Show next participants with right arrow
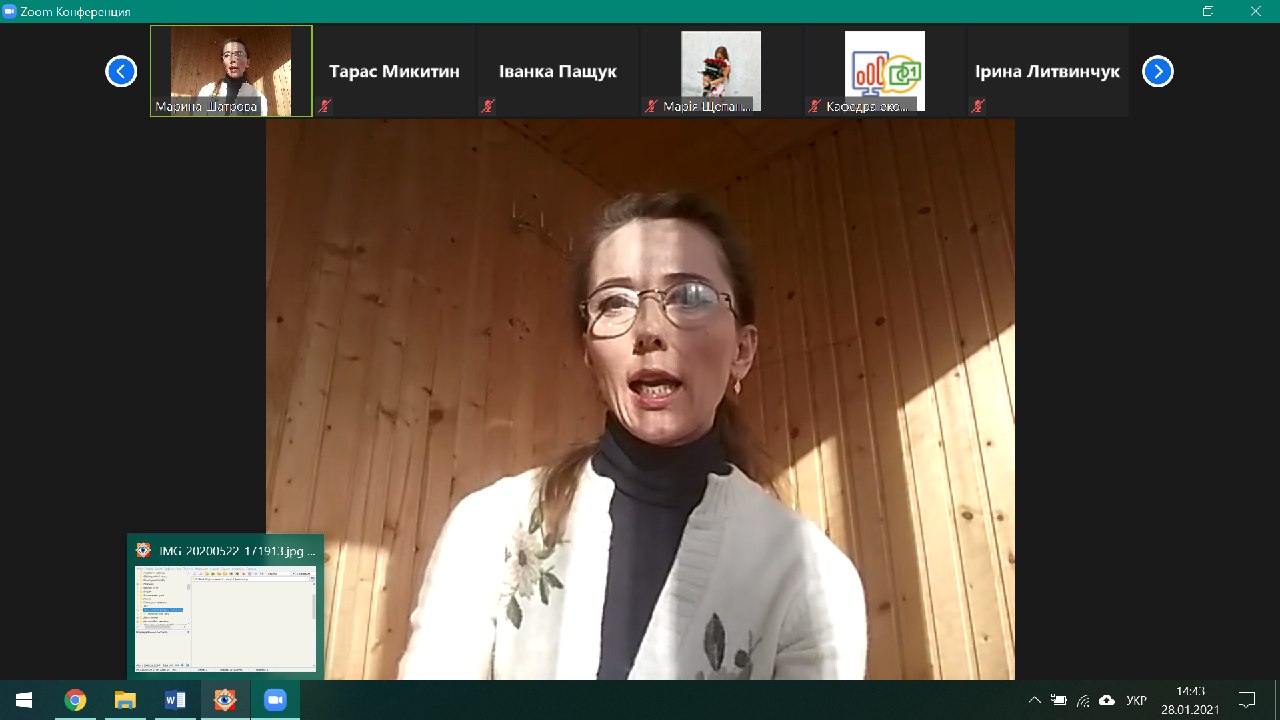 click(x=1157, y=72)
